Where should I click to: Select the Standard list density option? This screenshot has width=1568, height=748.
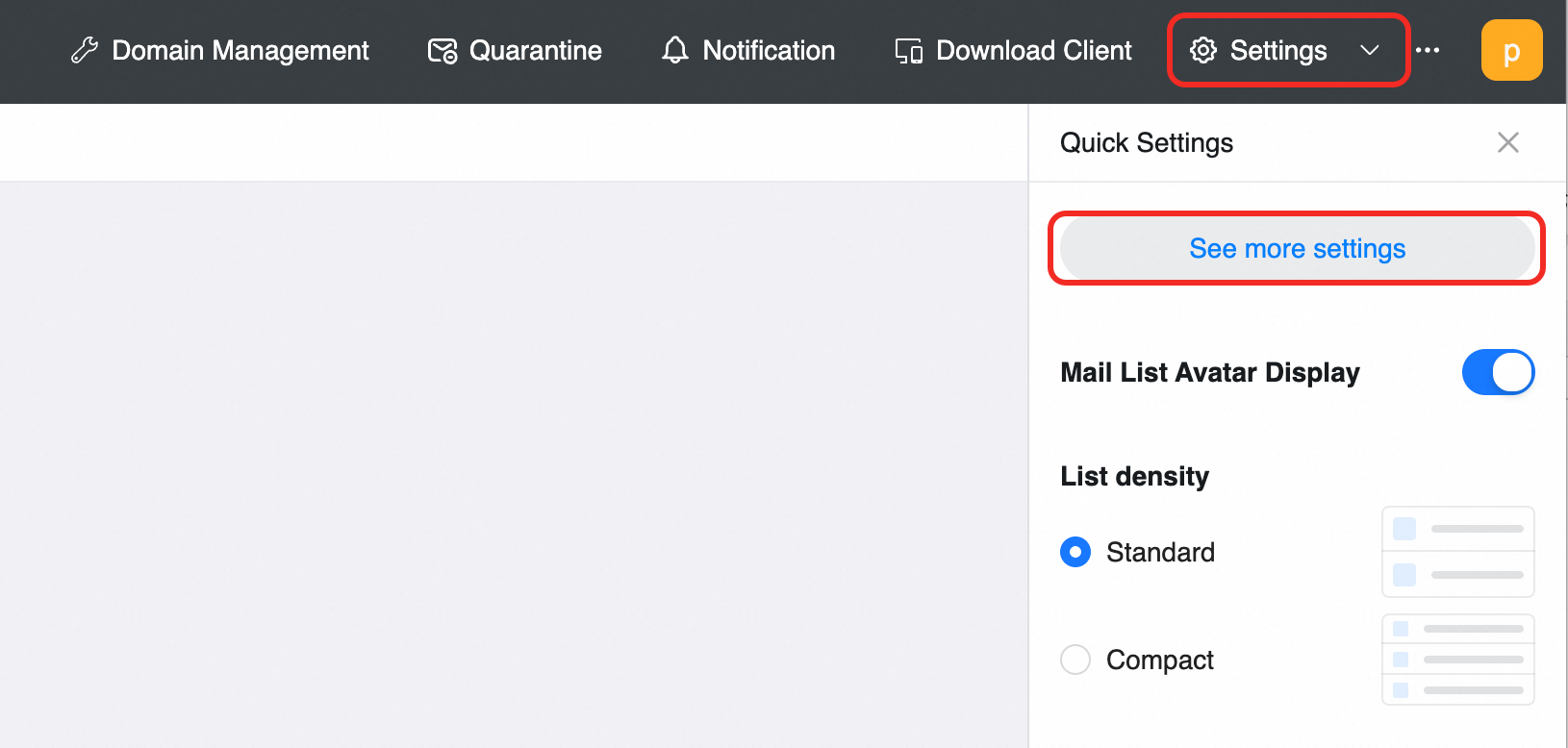1075,552
